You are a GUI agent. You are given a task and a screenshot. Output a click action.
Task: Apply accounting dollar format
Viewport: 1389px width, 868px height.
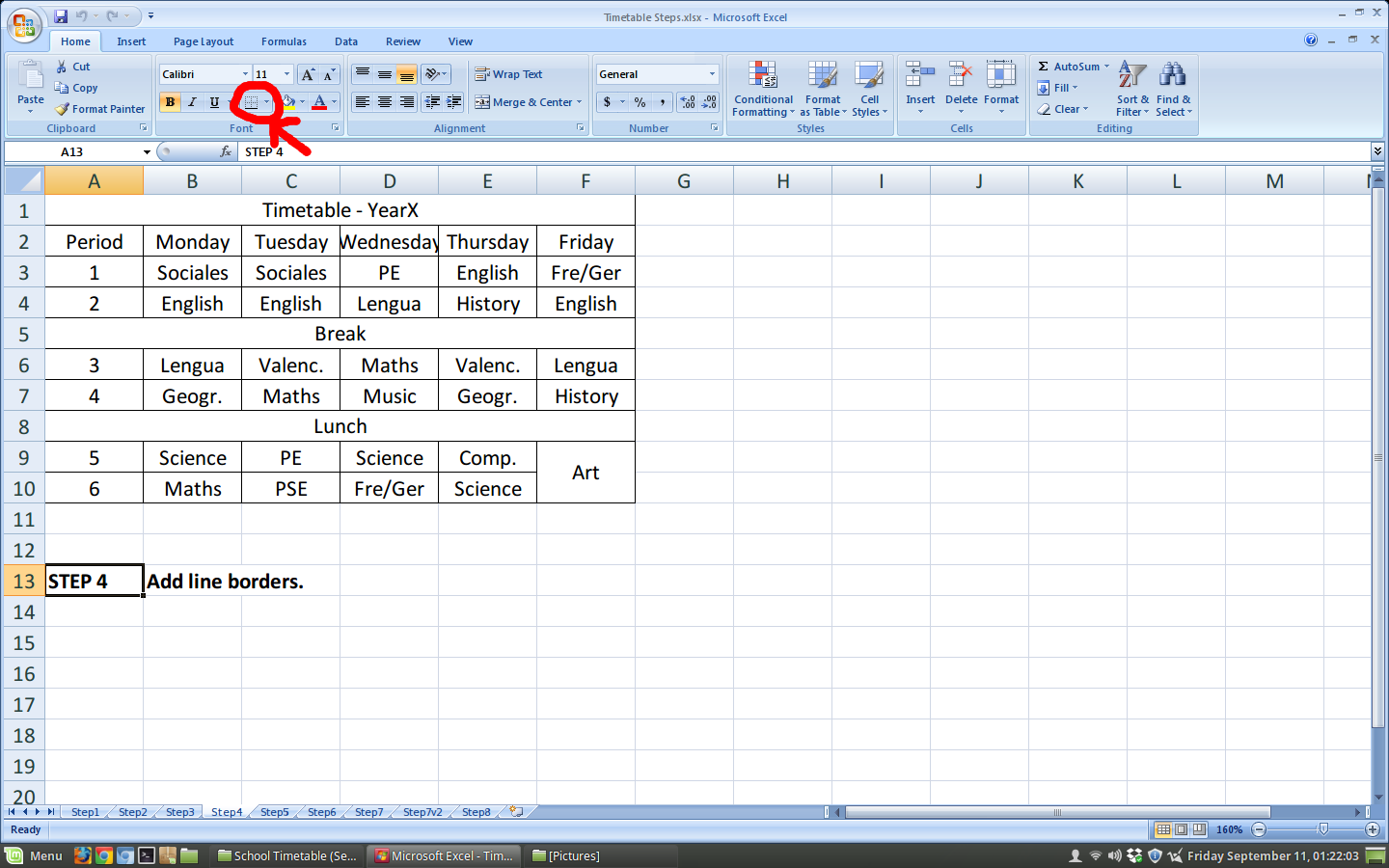tap(607, 102)
